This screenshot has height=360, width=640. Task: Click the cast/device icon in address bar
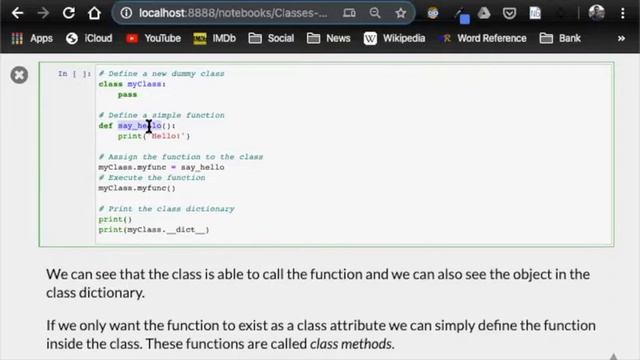[349, 13]
